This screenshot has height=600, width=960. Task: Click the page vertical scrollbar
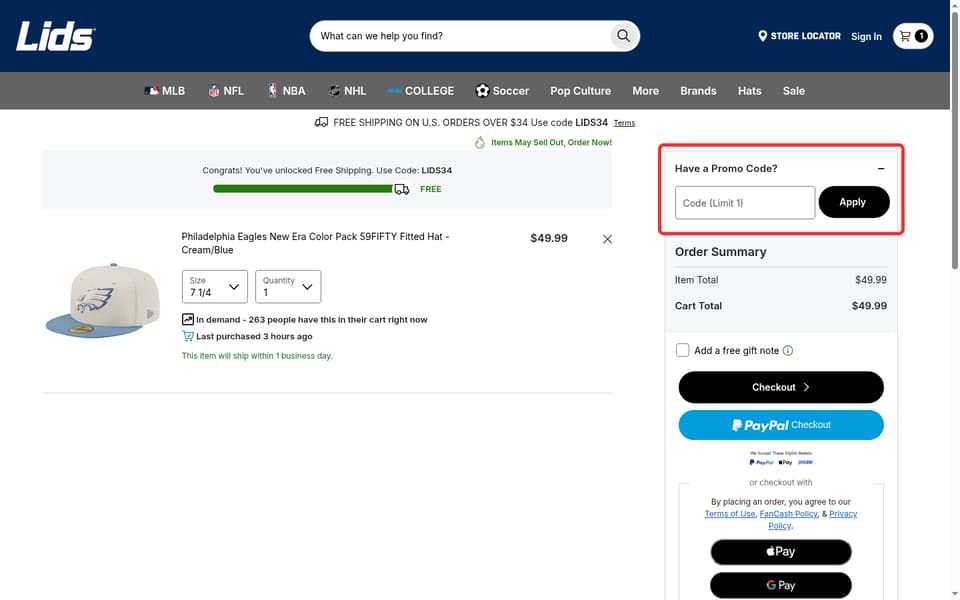pos(954,140)
